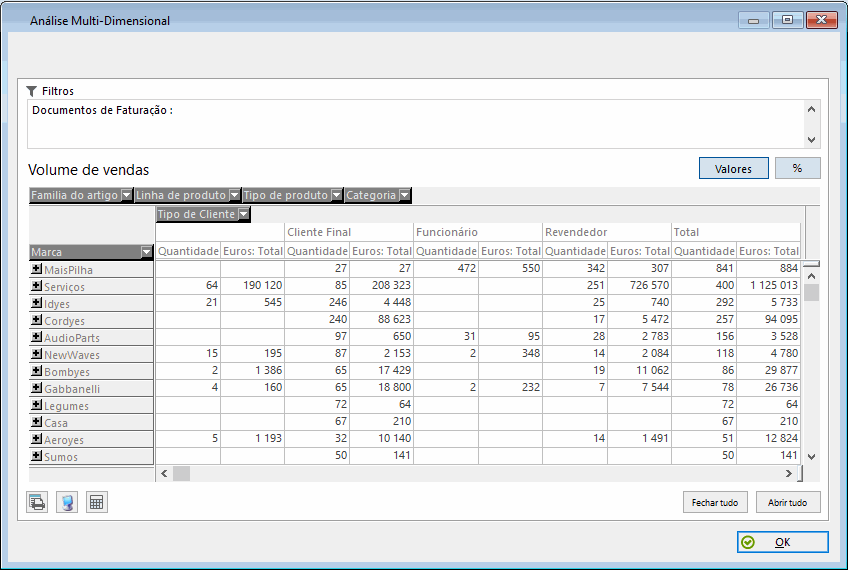848x570 pixels.
Task: Click the Filtros funnel icon
Action: (x=32, y=91)
